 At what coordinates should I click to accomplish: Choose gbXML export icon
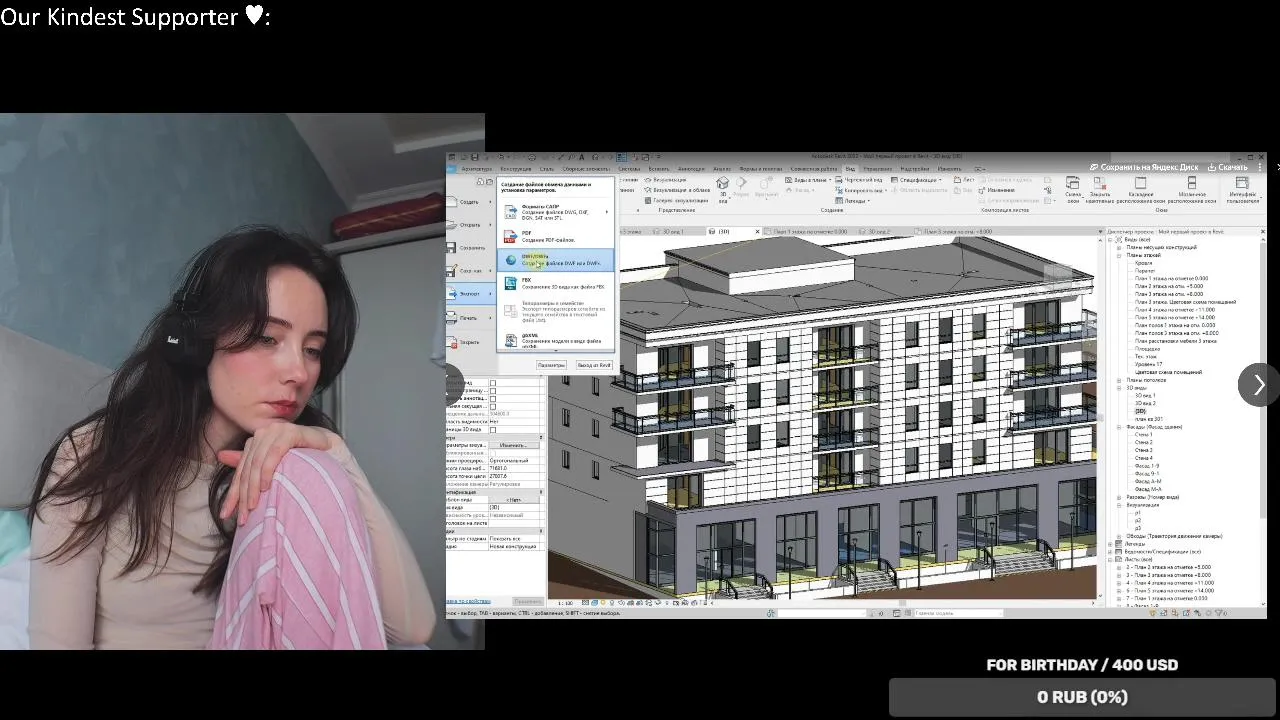[511, 340]
